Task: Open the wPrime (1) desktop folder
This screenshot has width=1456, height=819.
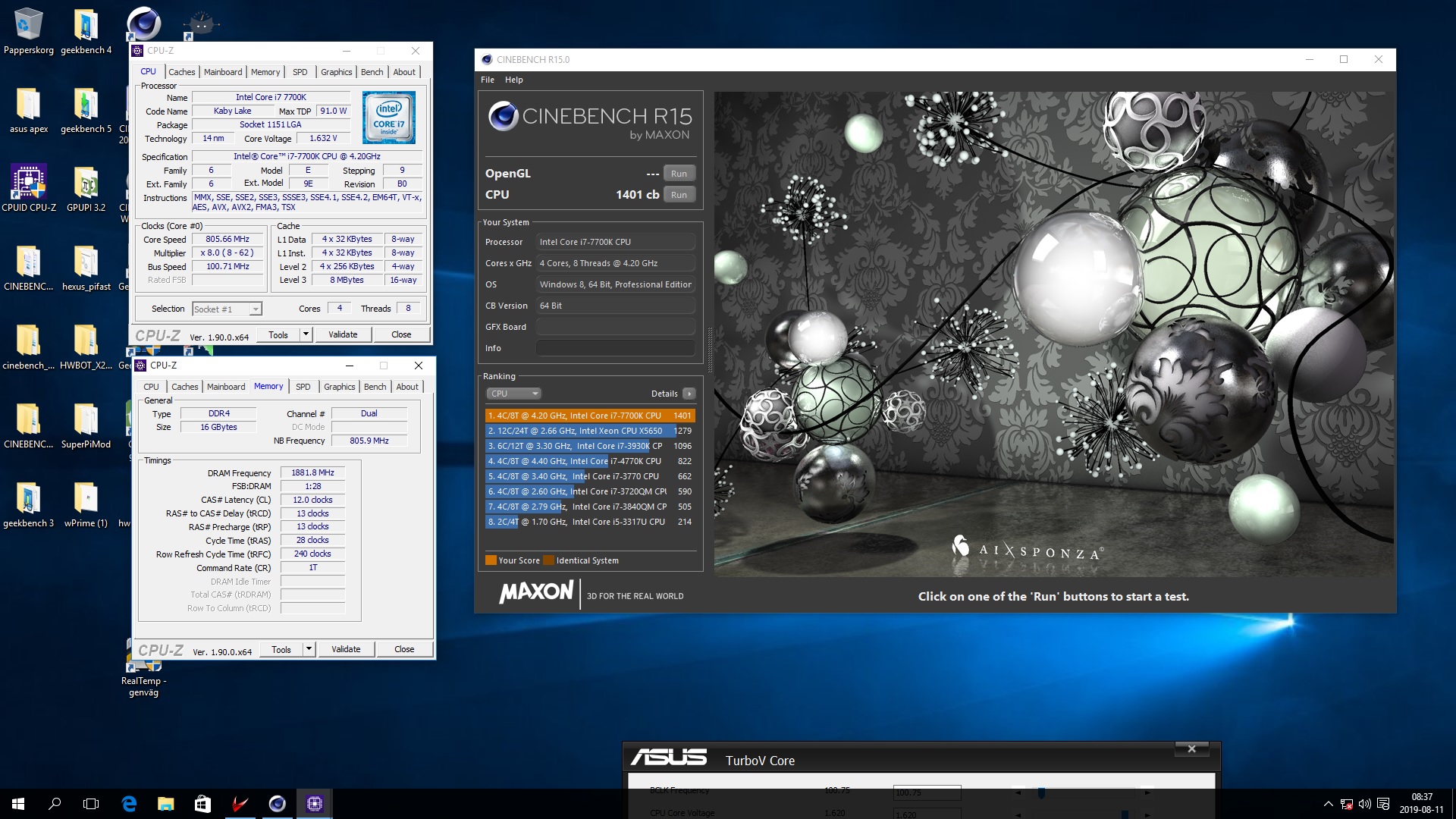Action: 86,504
